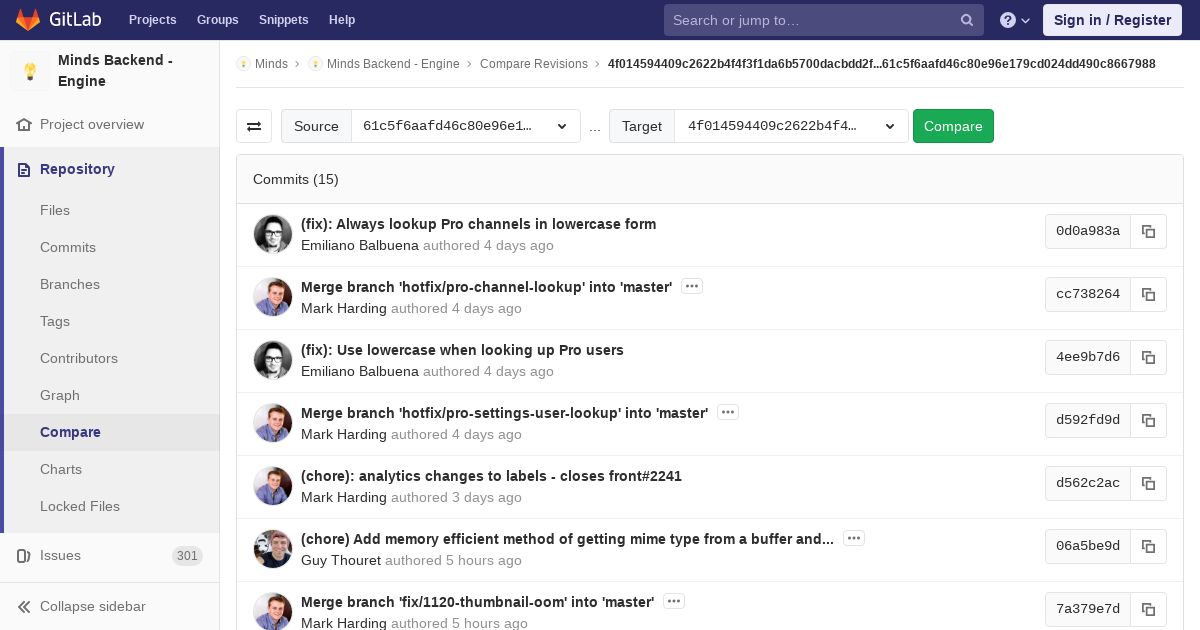Open 'Merge branch hotfix/pro-settings-user-lookup' commit link
Screen dimensions: 1200x630
pyautogui.click(x=504, y=413)
